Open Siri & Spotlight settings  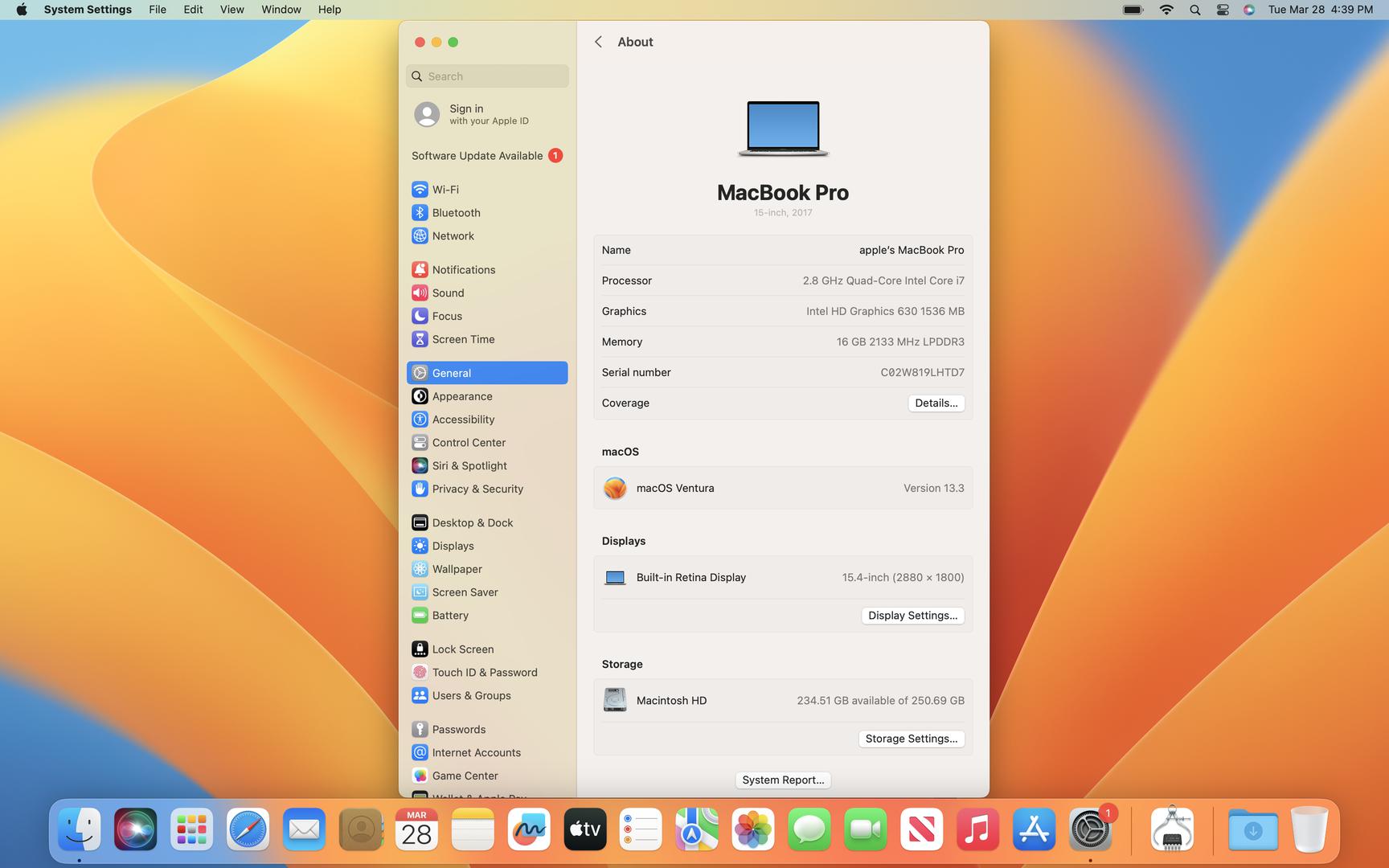[x=487, y=466]
